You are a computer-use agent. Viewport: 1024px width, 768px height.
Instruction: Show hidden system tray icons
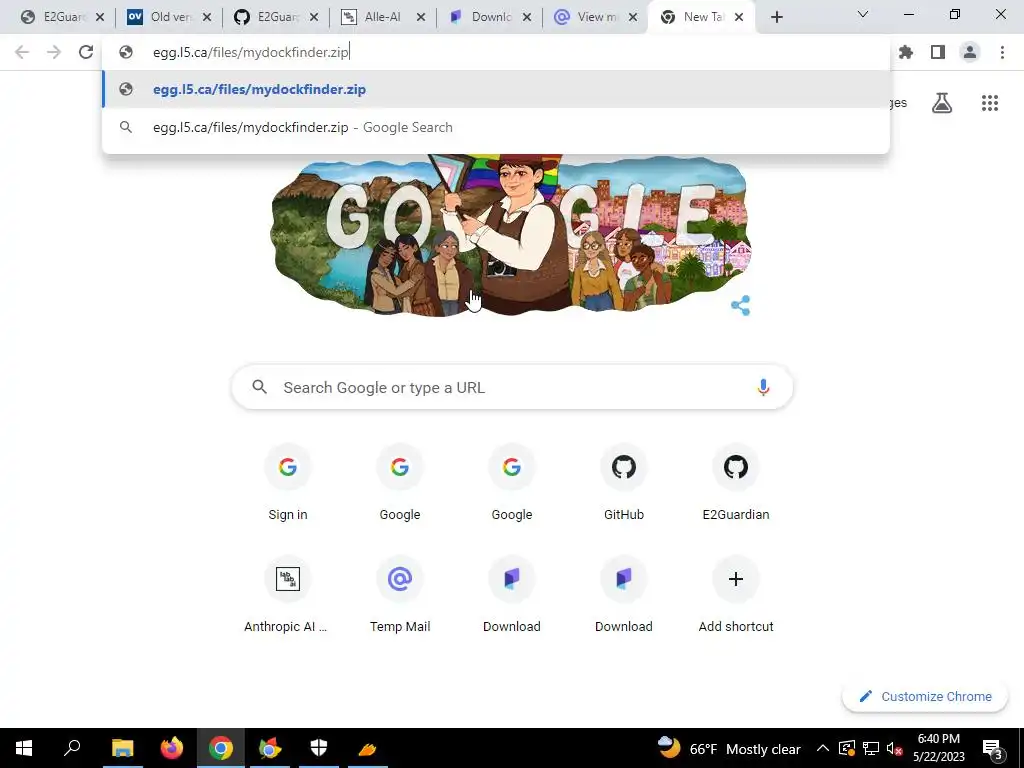[823, 748]
